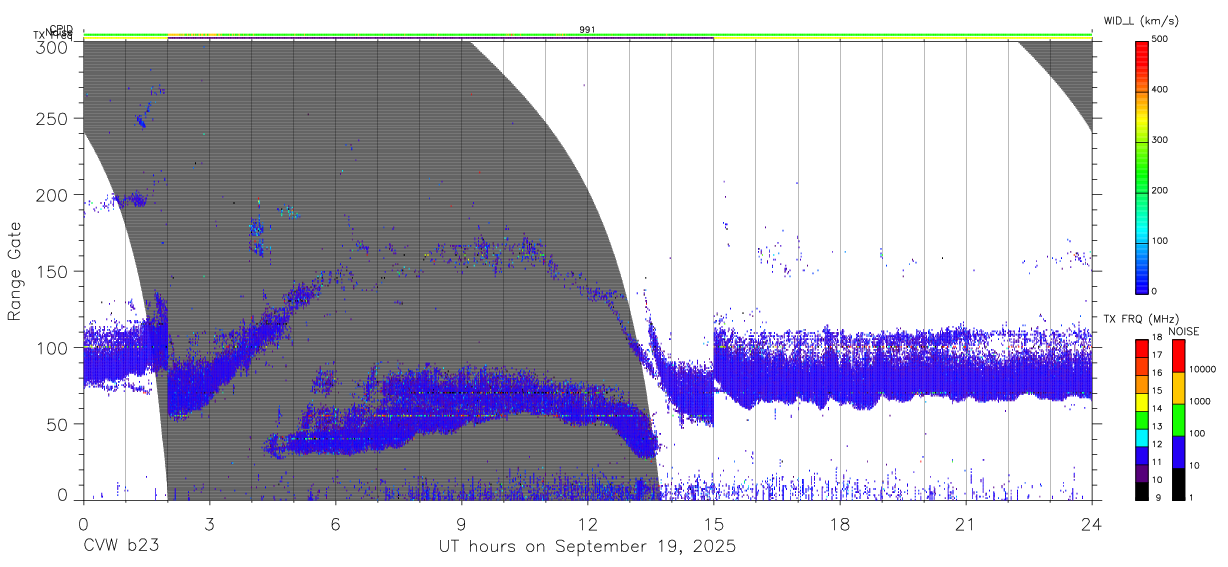Pick the red top swatch of NOISE legend

coord(1178,355)
